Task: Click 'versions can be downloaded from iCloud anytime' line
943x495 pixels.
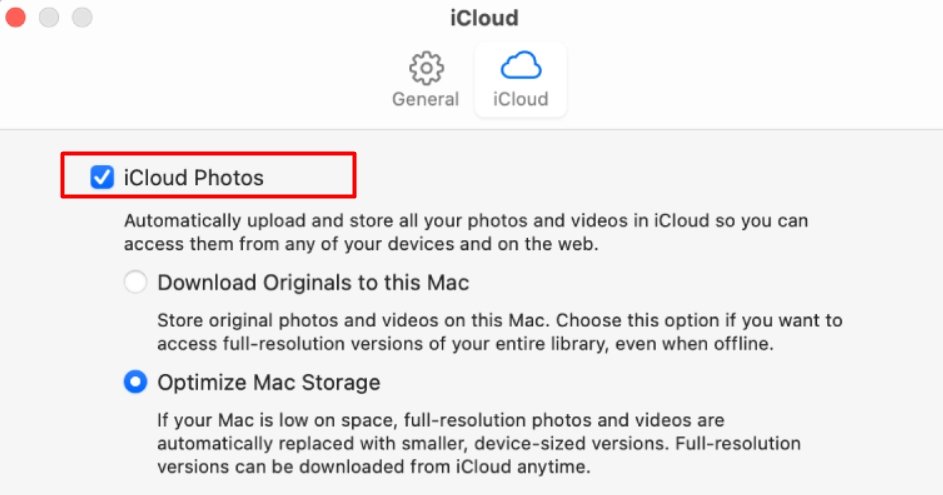Action: tap(373, 467)
